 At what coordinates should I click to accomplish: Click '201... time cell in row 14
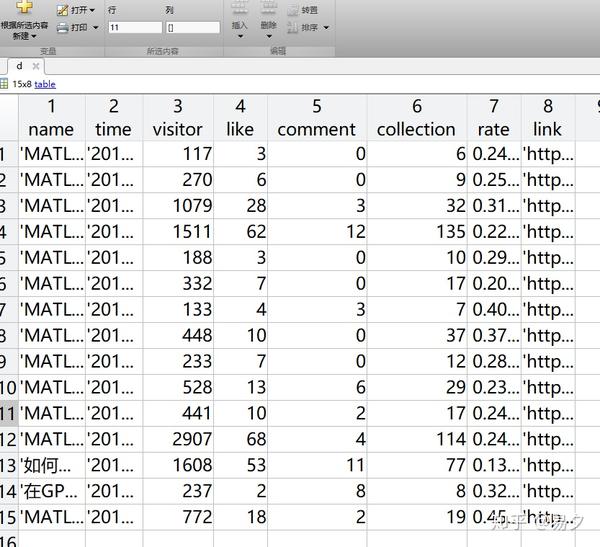[x=114, y=491]
